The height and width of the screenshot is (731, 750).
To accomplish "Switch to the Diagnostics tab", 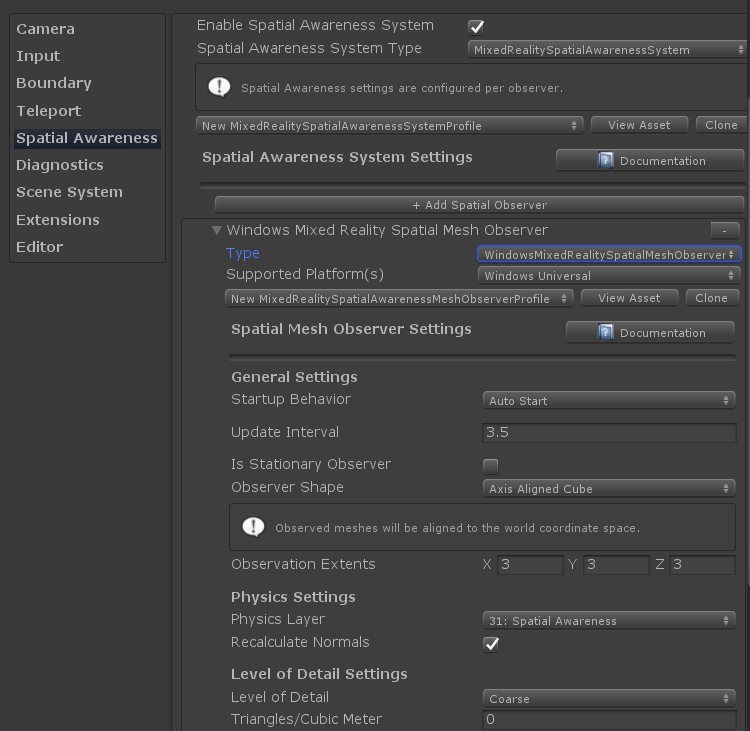I will click(60, 165).
